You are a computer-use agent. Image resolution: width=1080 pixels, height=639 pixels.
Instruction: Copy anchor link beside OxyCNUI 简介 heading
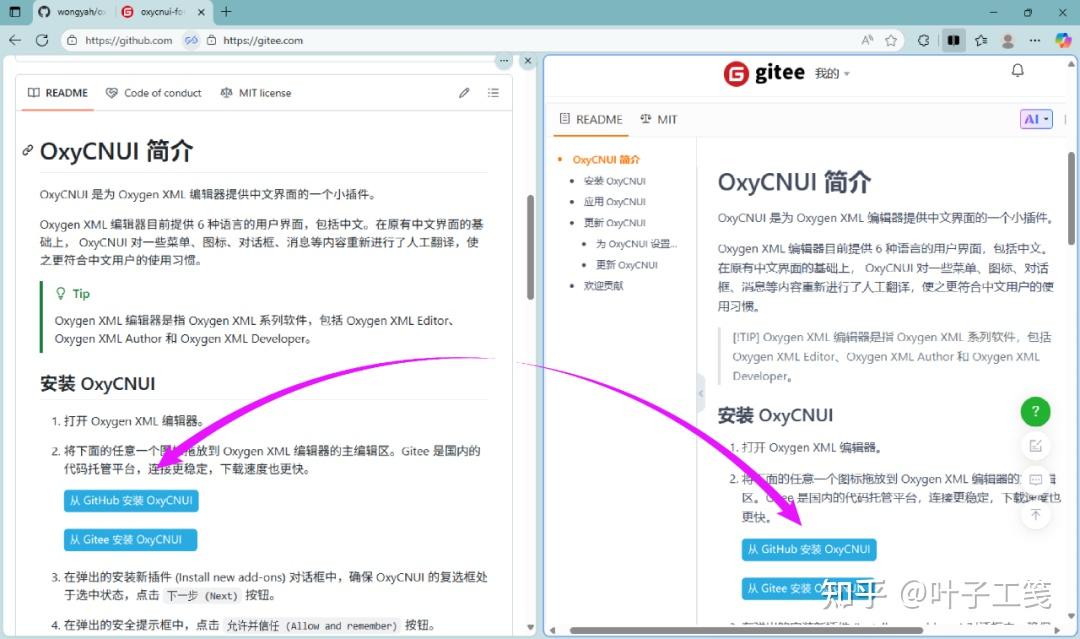pyautogui.click(x=28, y=150)
